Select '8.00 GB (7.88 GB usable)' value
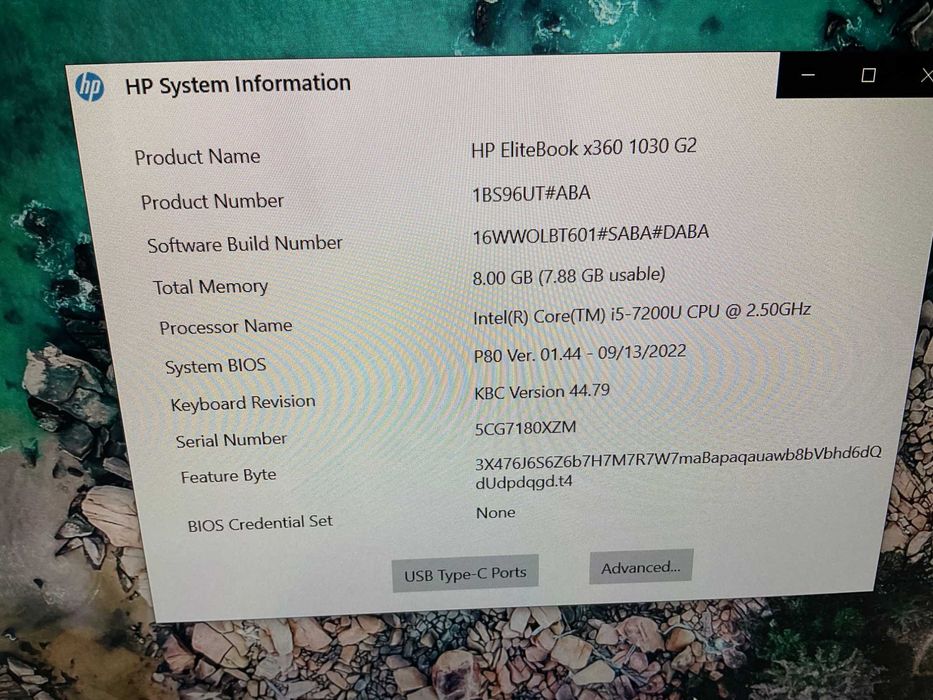933x700 pixels. click(569, 276)
